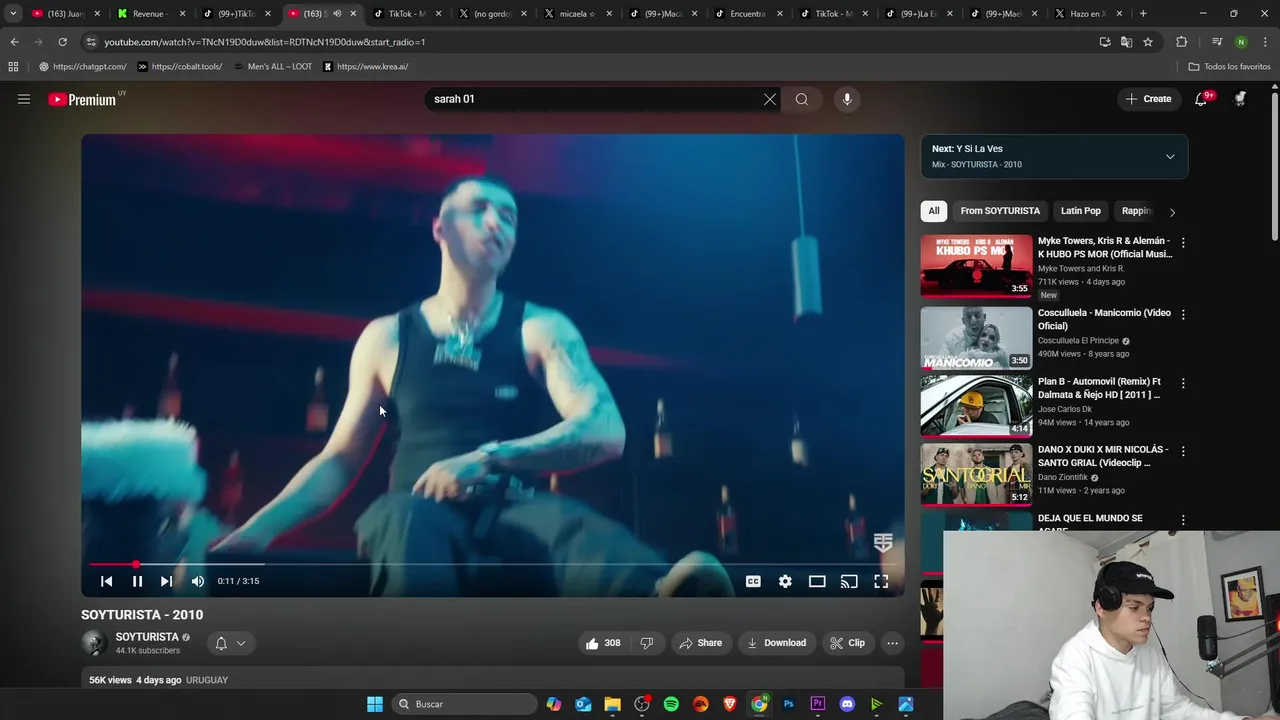Screen dimensions: 1280x720
Task: Click the page vertical scrollbar
Action: pos(1274,165)
